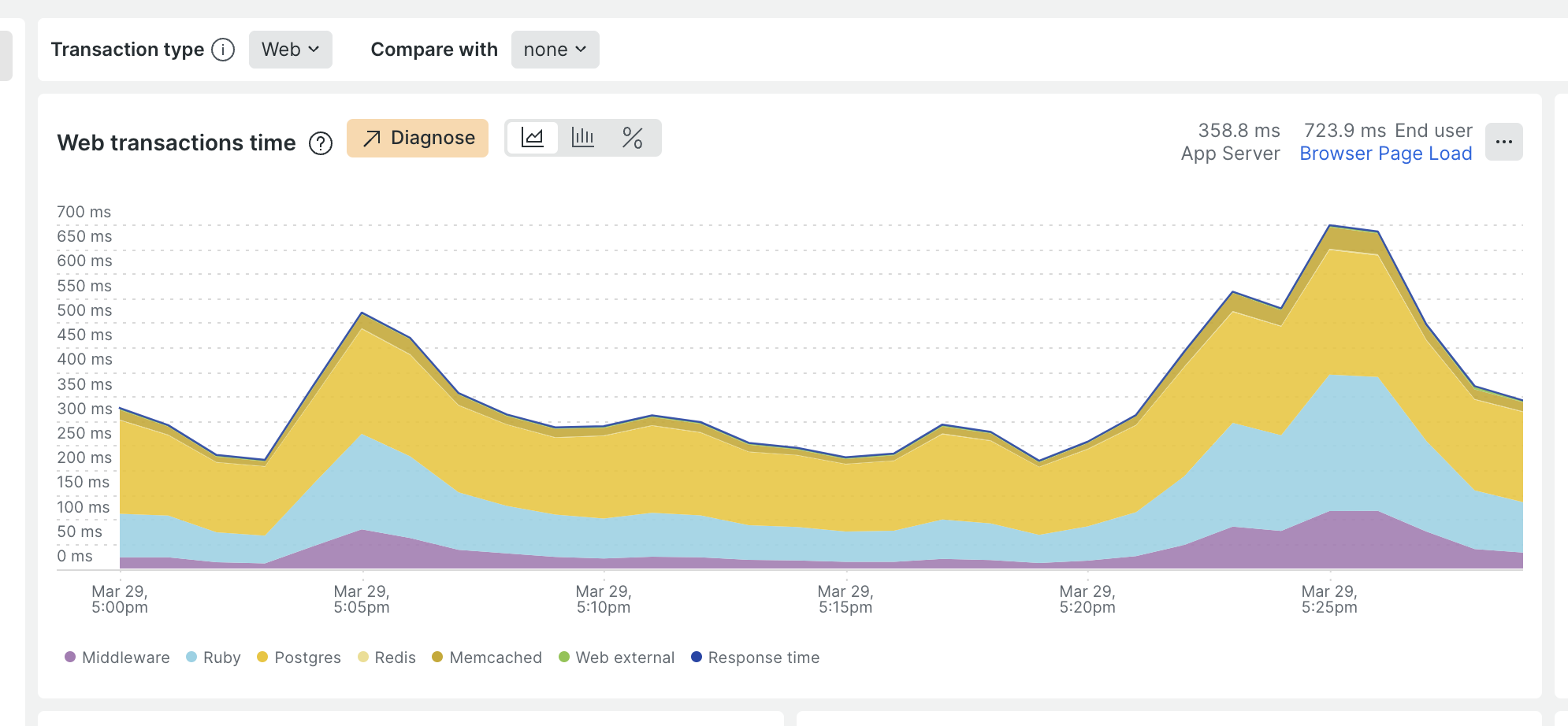Click the Web transactions time title
1568x726 pixels.
pos(176,143)
